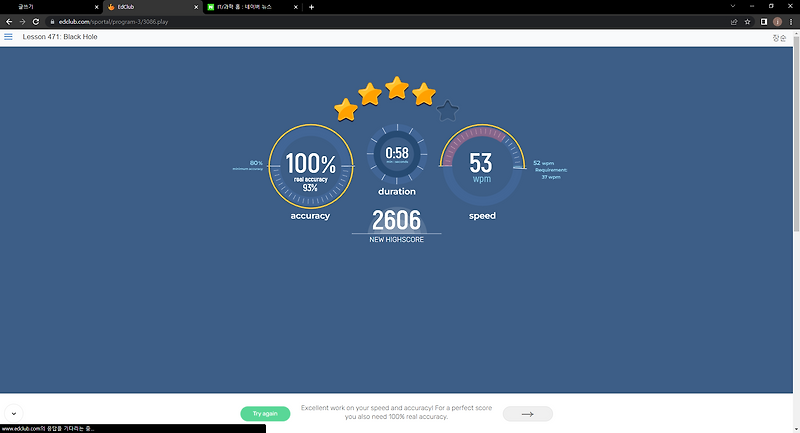Open the Chrome three-dot menu
This screenshot has width=800, height=433.
[x=791, y=22]
